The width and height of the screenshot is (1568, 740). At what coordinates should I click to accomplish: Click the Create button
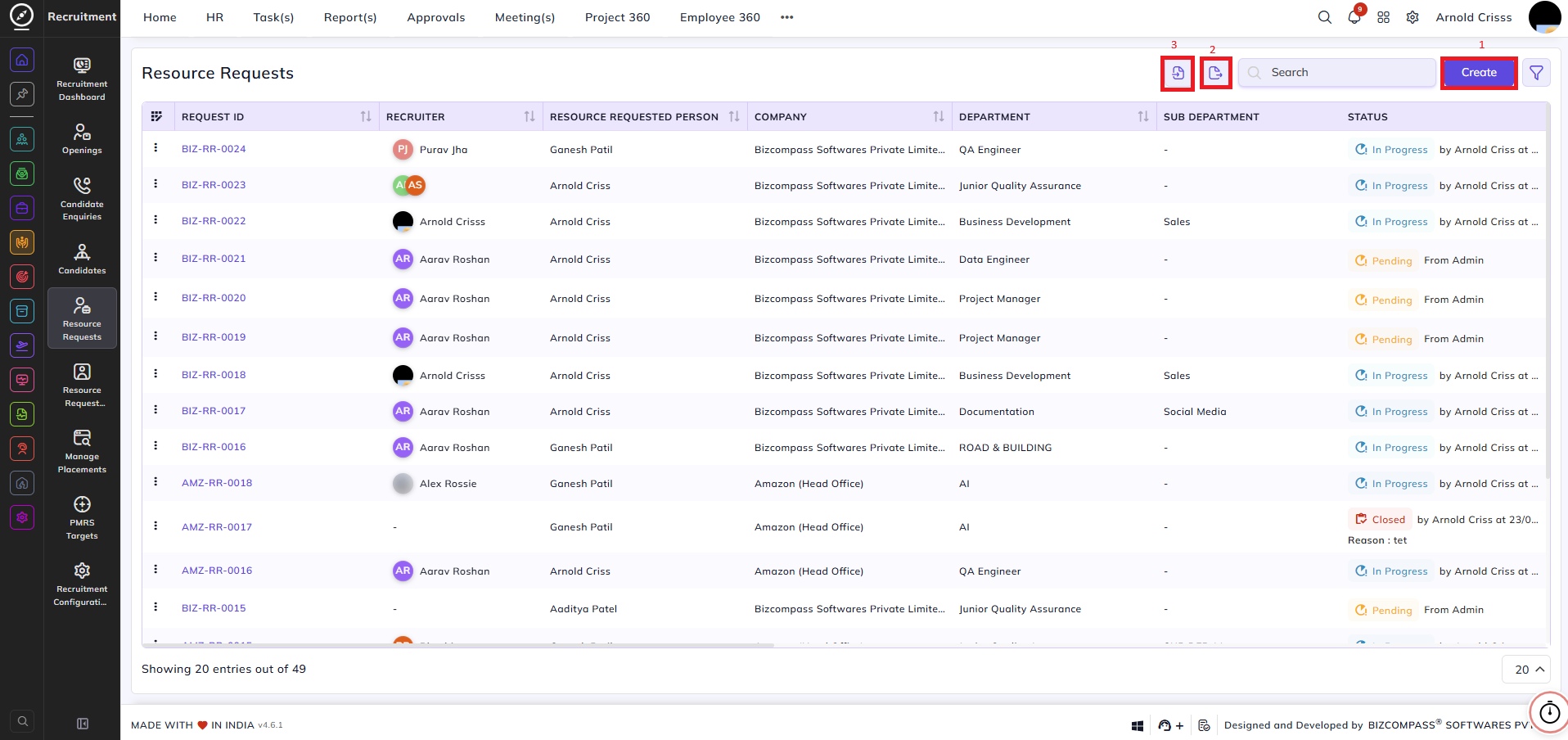click(1479, 73)
